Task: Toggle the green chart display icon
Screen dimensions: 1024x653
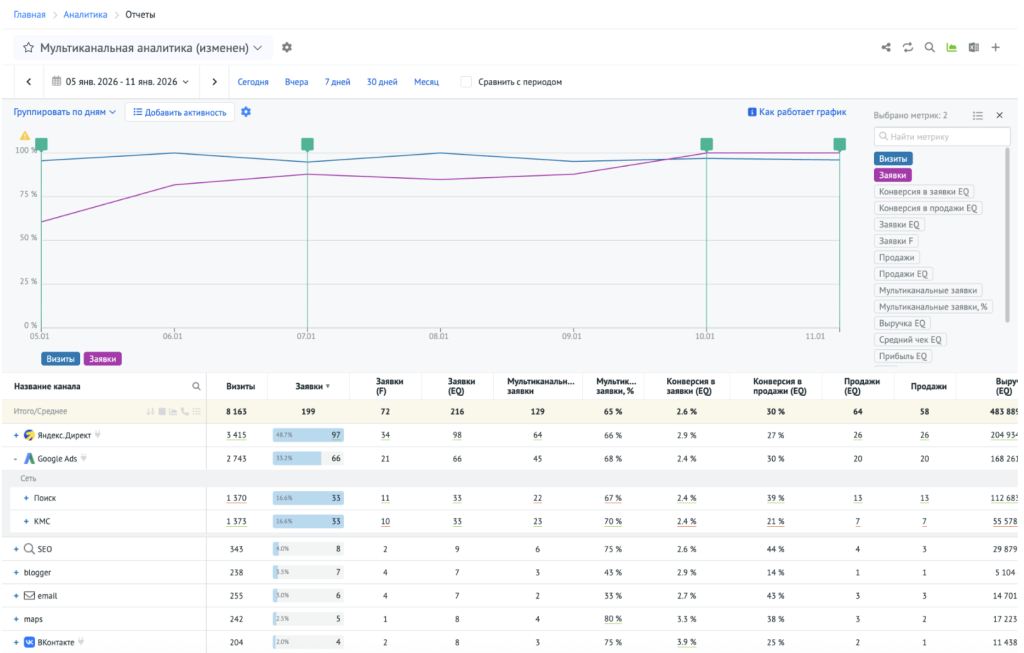Action: (952, 48)
